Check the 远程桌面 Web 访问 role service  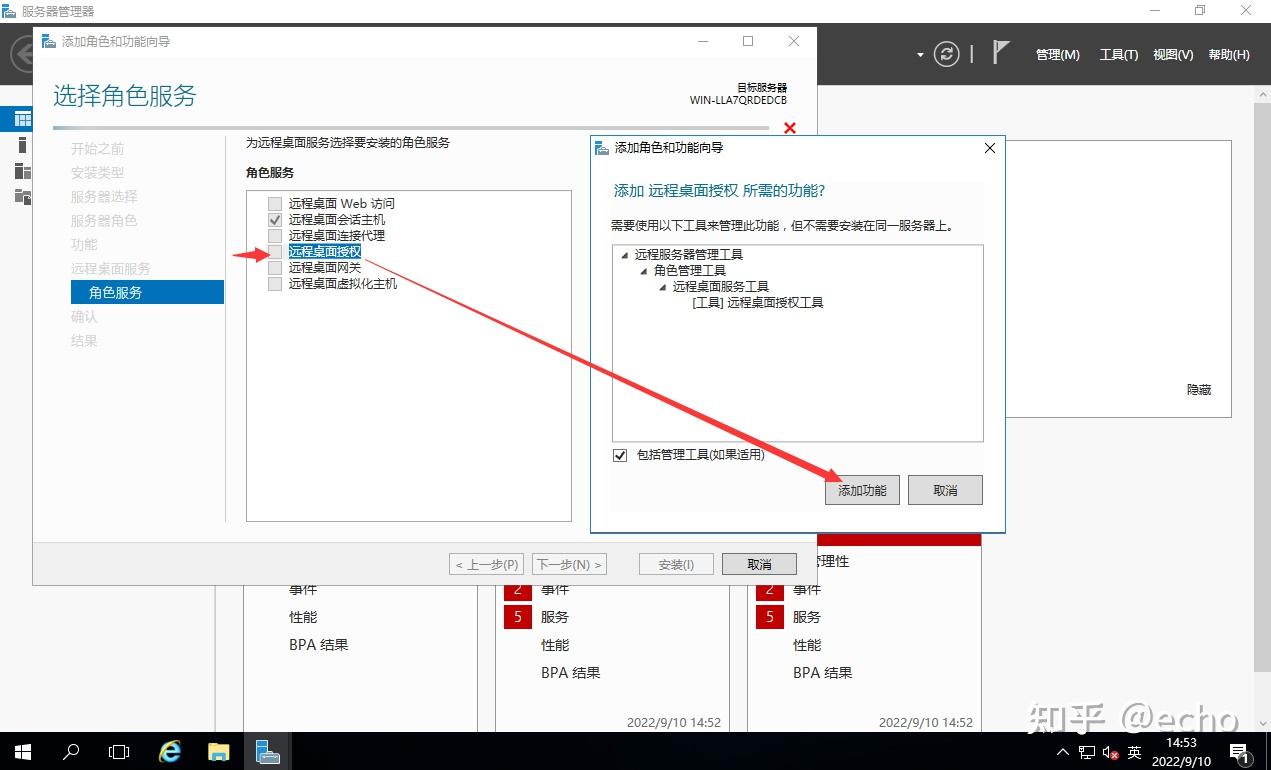273,203
